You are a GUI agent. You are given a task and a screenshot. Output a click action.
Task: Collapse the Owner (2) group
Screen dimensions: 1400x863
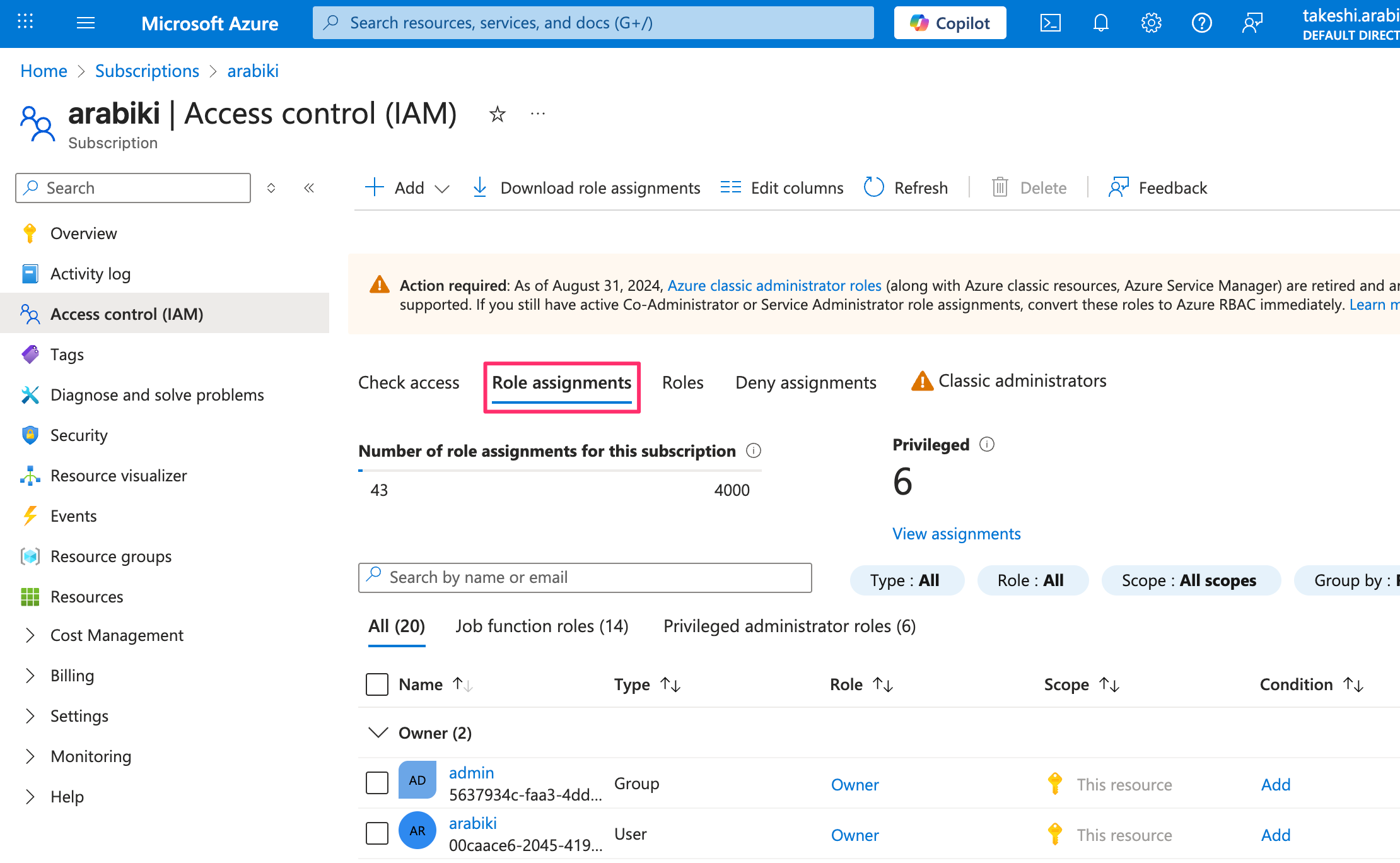pos(378,733)
